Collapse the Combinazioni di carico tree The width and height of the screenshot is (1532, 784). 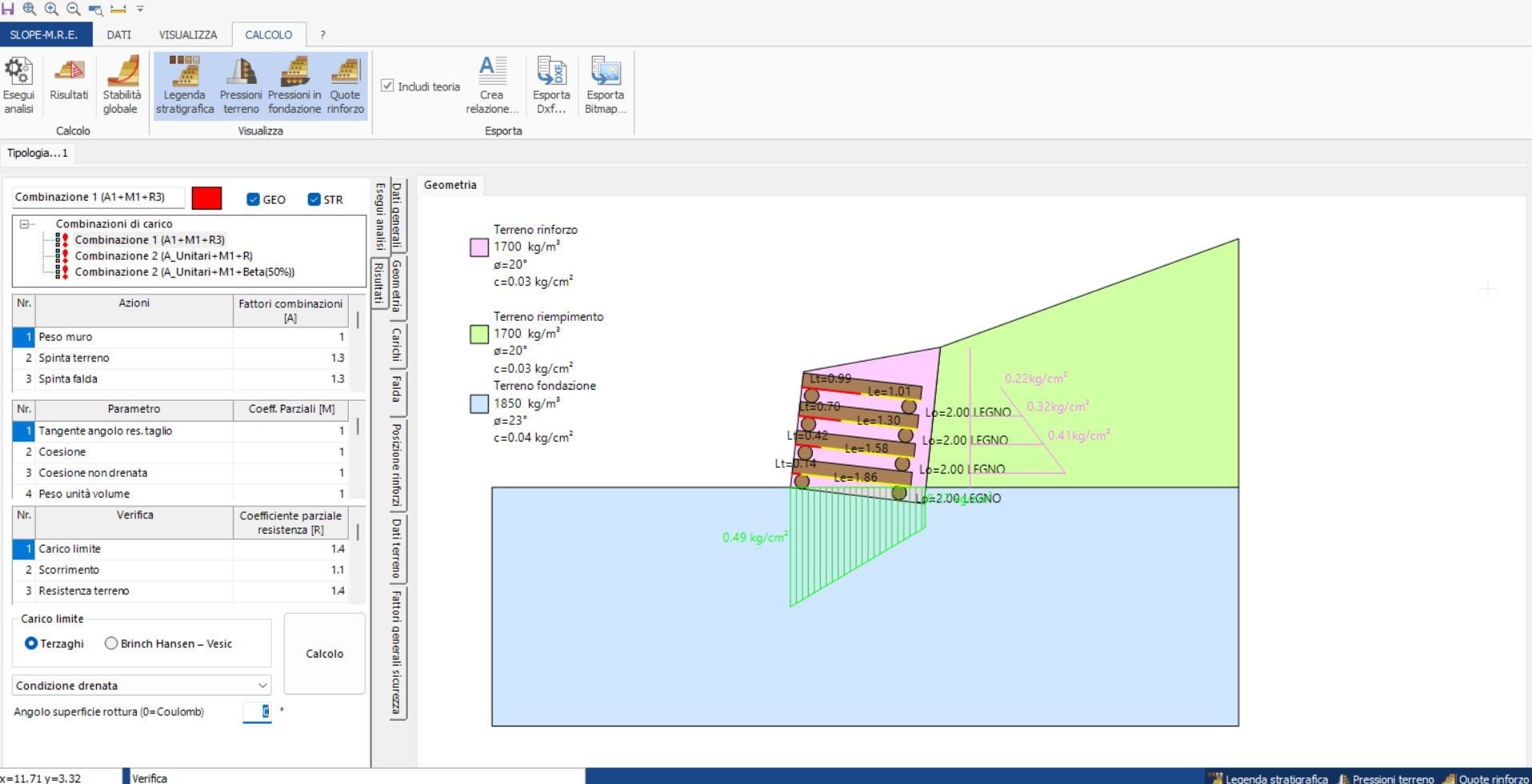point(24,224)
